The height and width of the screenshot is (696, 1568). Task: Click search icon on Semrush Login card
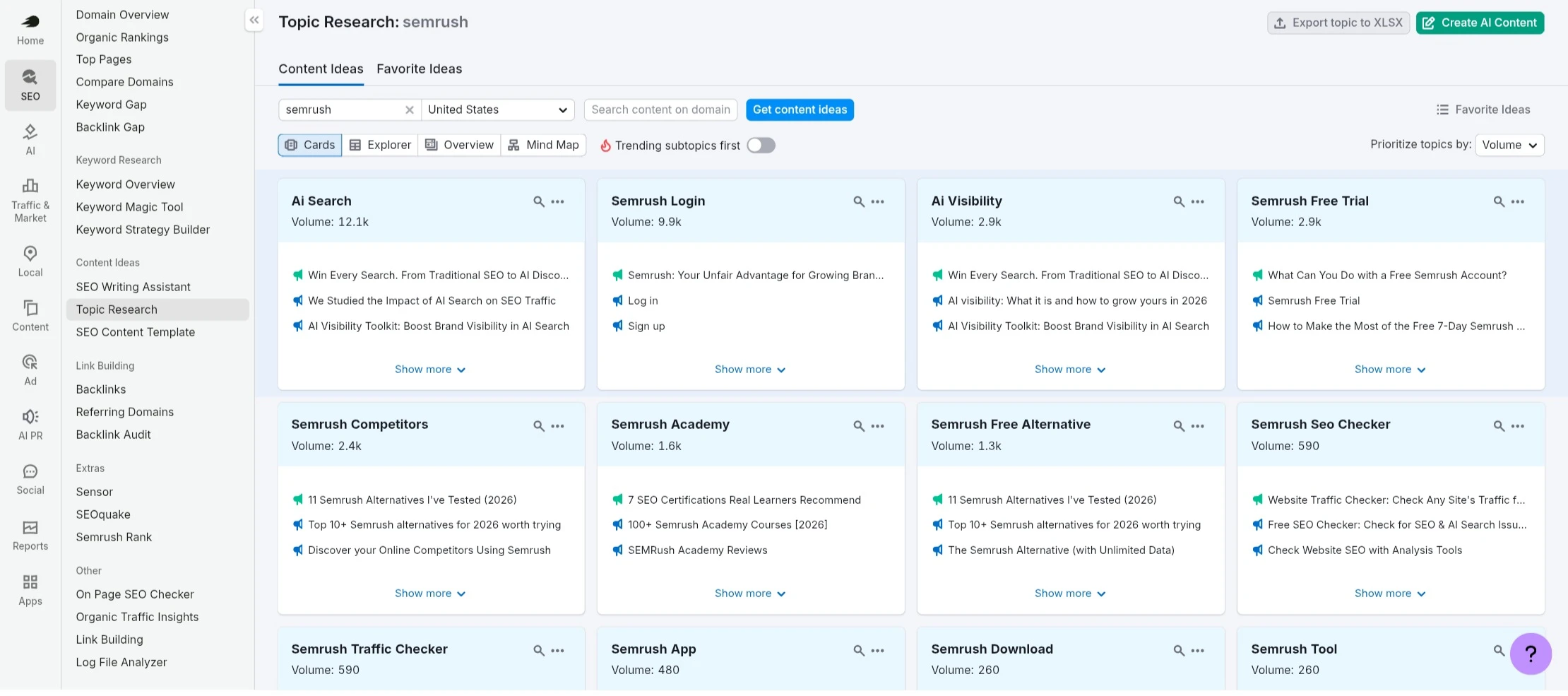coord(859,201)
